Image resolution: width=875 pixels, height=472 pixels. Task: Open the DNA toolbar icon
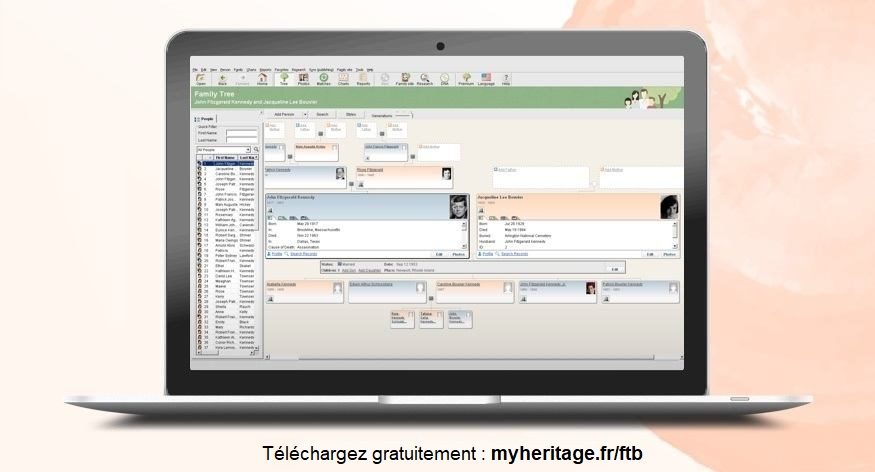(x=445, y=79)
